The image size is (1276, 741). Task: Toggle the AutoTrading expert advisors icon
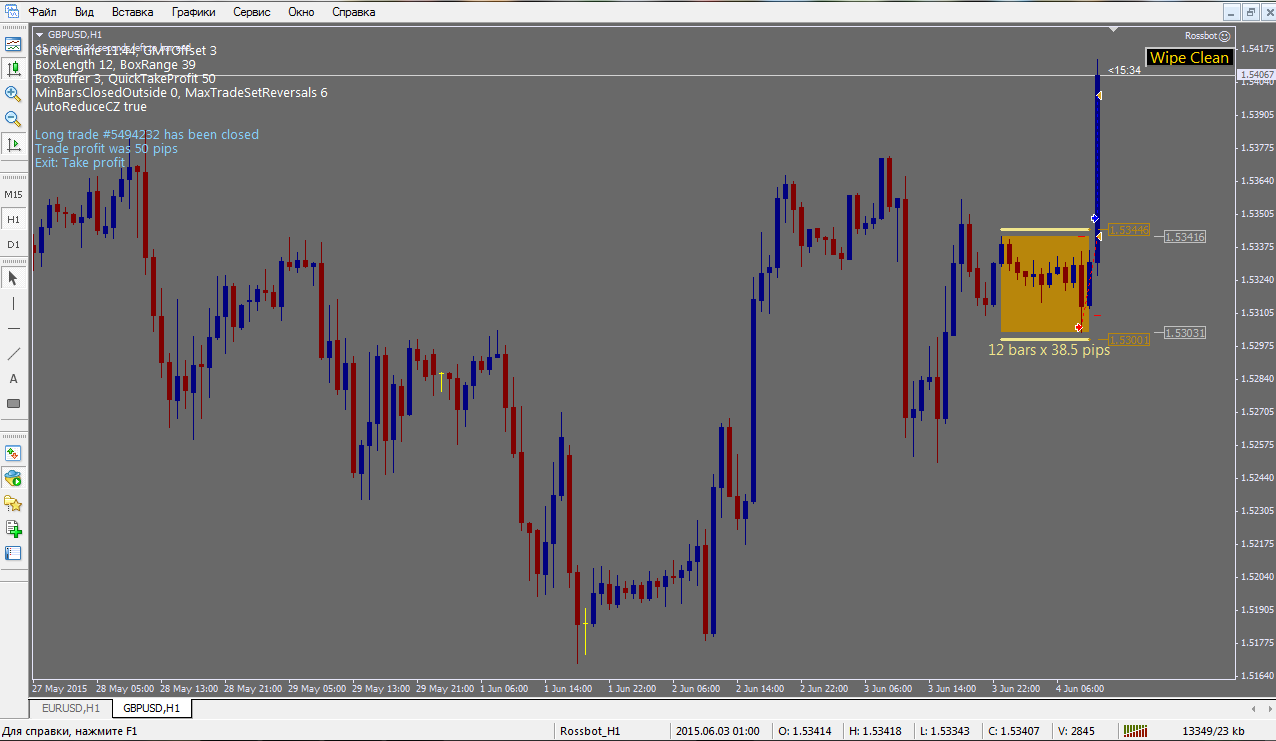point(13,478)
